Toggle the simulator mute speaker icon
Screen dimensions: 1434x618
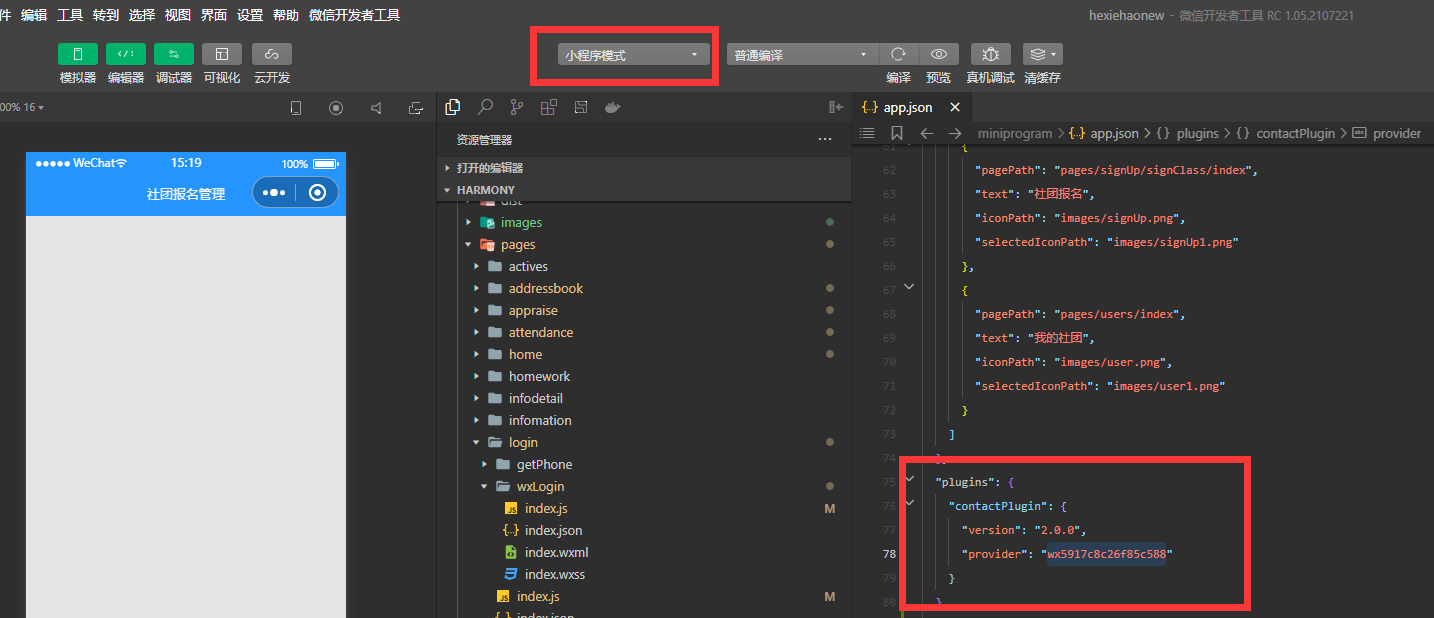376,108
